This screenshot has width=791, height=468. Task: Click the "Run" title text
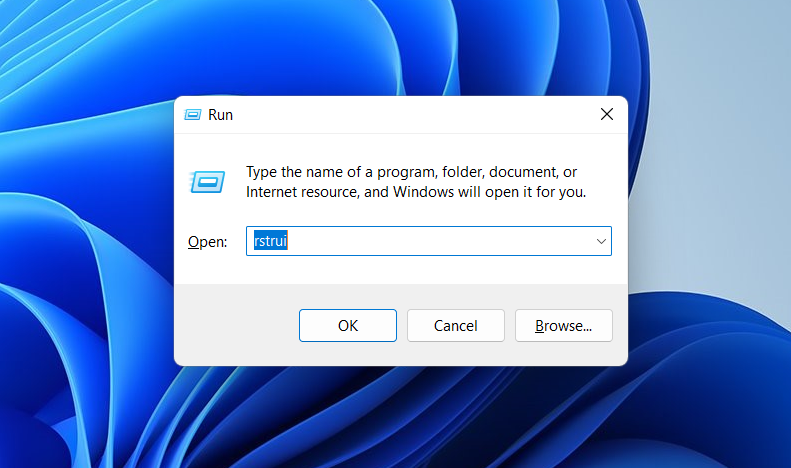pos(220,115)
